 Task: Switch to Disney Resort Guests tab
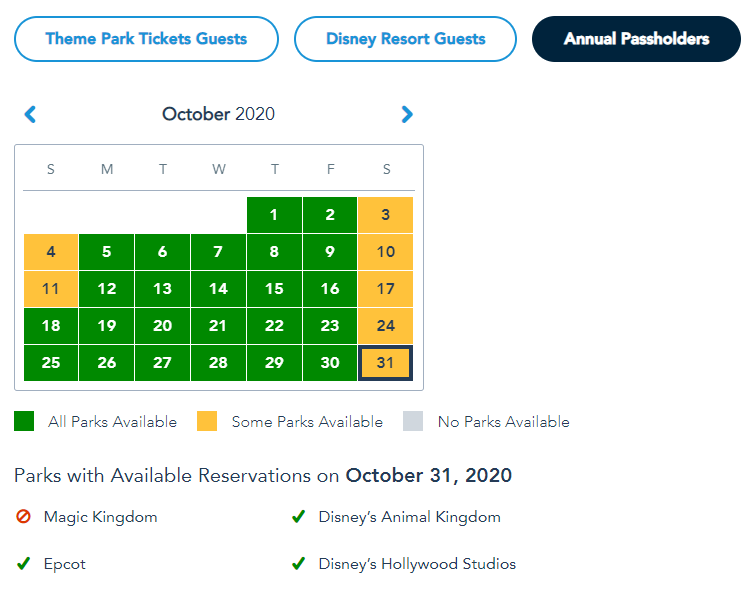point(405,39)
